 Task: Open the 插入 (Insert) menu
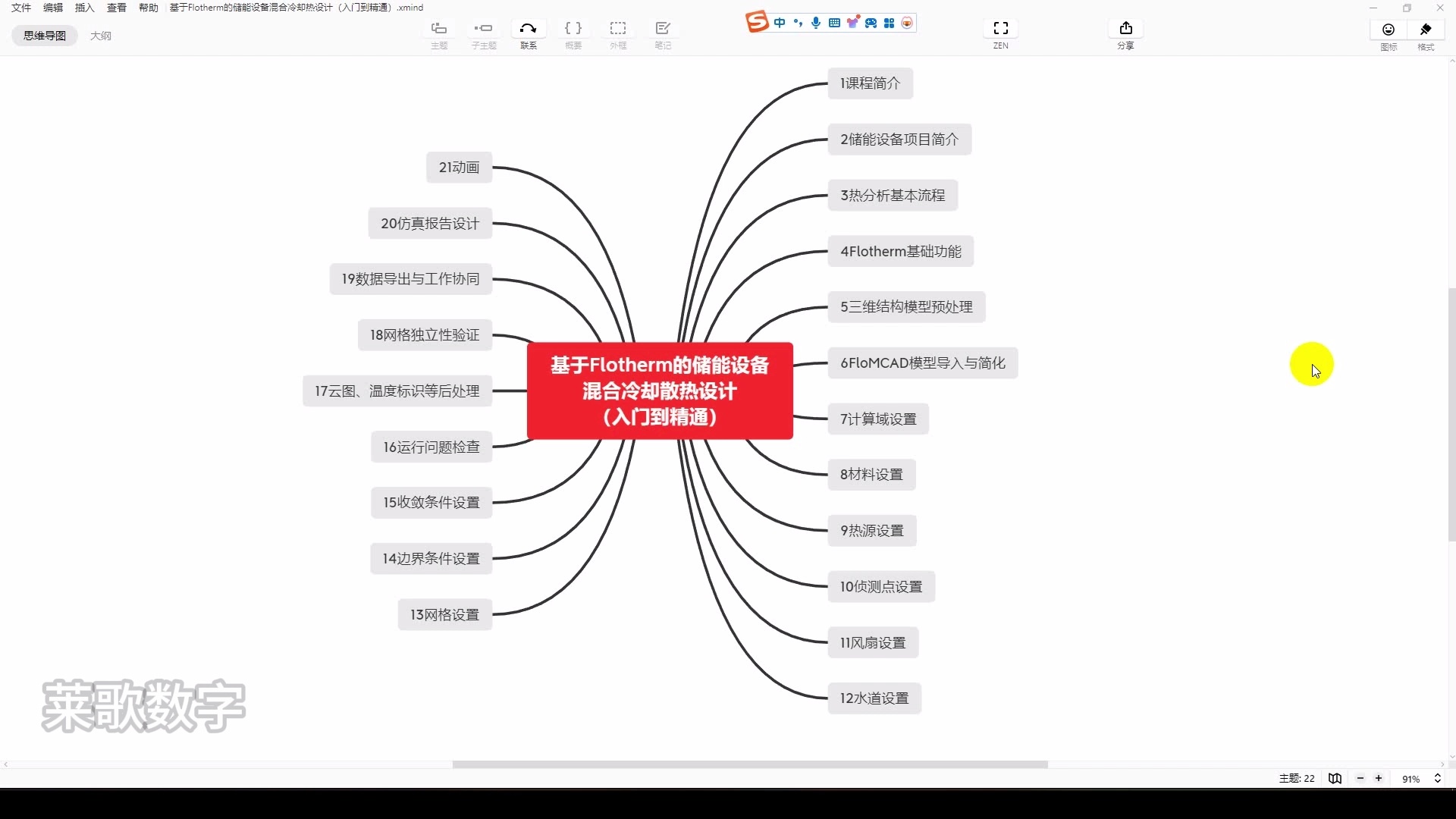pos(84,8)
